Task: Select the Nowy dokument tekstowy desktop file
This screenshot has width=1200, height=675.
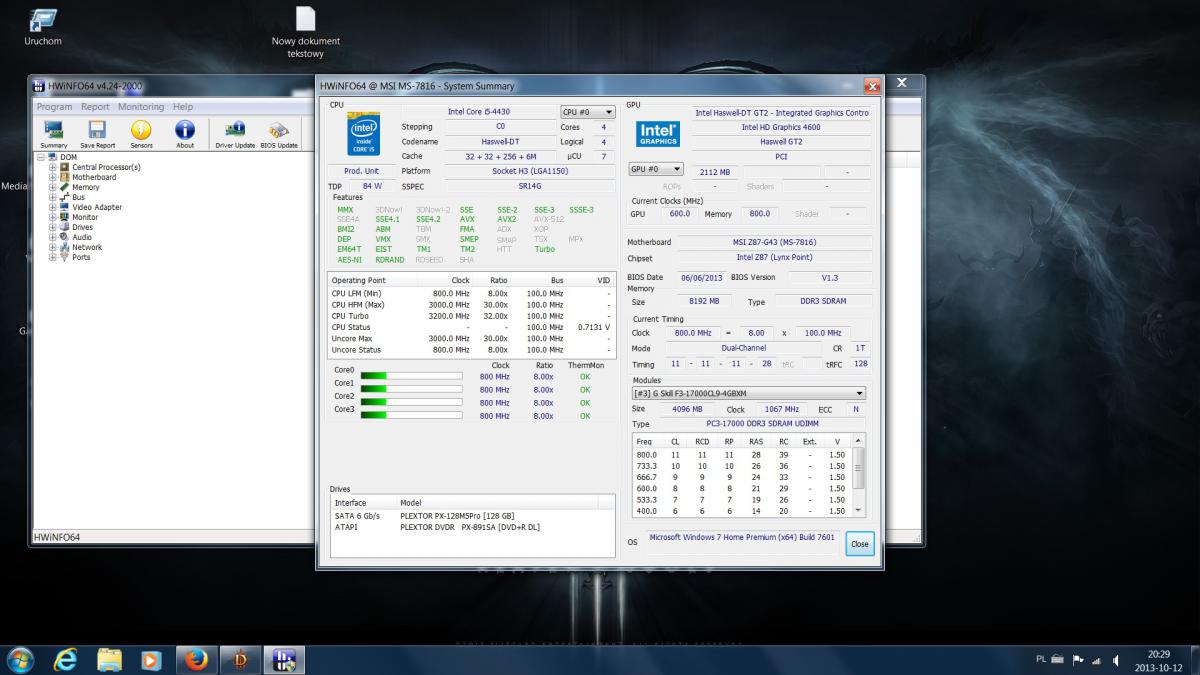Action: tap(306, 32)
